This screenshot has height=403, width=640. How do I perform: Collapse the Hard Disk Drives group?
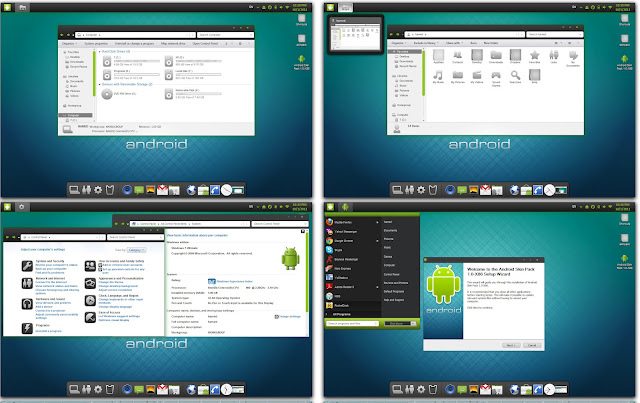click(x=100, y=51)
